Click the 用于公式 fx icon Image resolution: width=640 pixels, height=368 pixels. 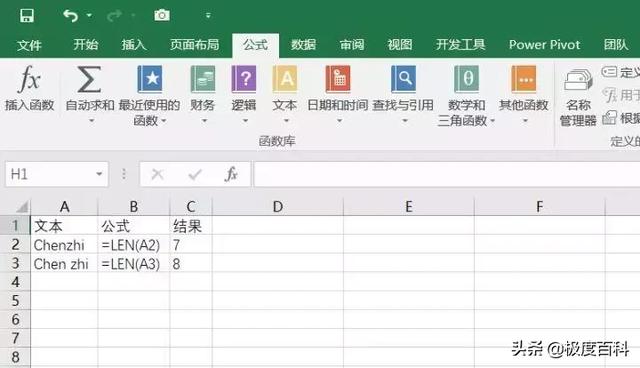click(x=610, y=95)
